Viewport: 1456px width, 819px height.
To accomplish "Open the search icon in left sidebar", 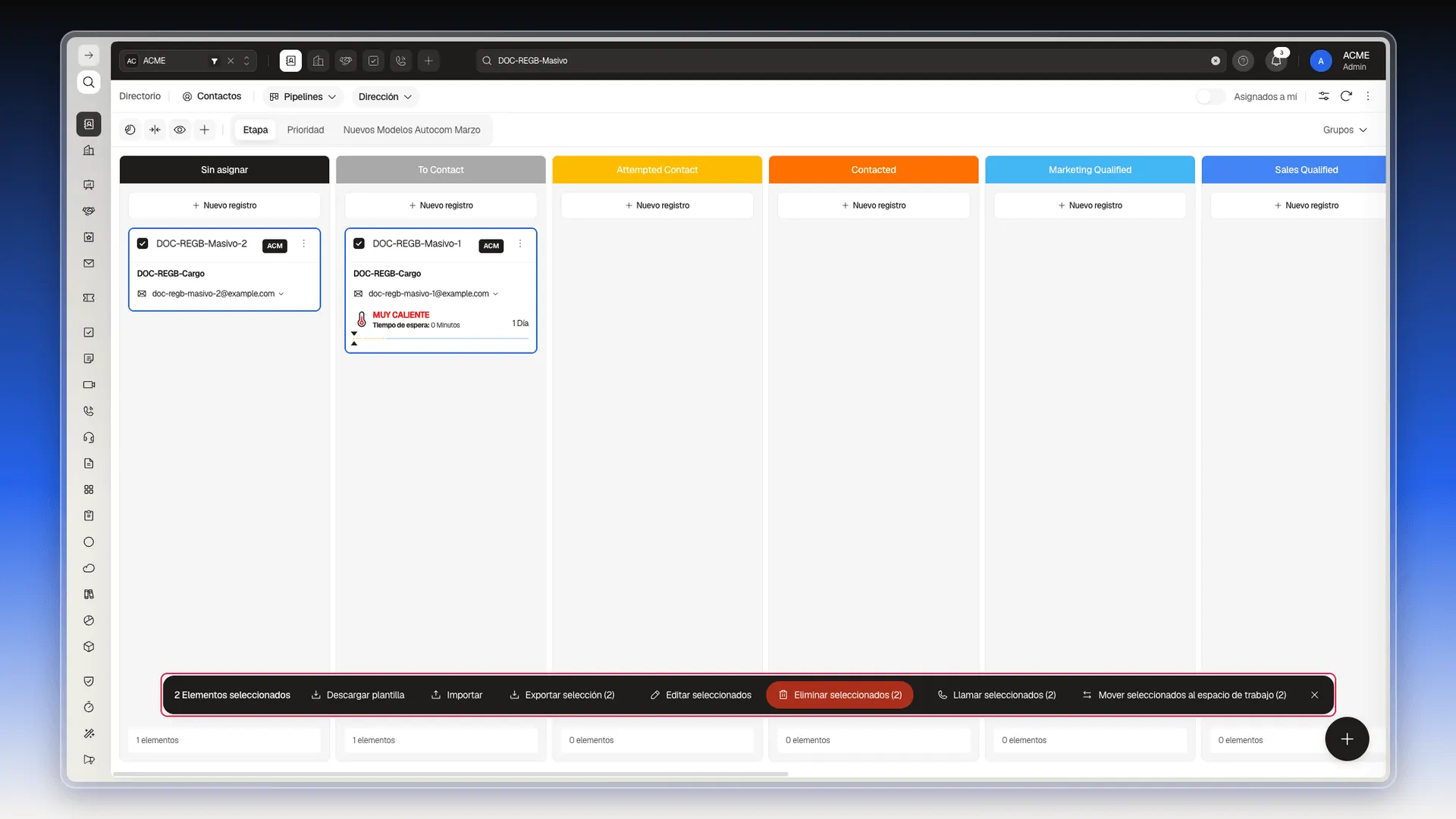I will [89, 82].
